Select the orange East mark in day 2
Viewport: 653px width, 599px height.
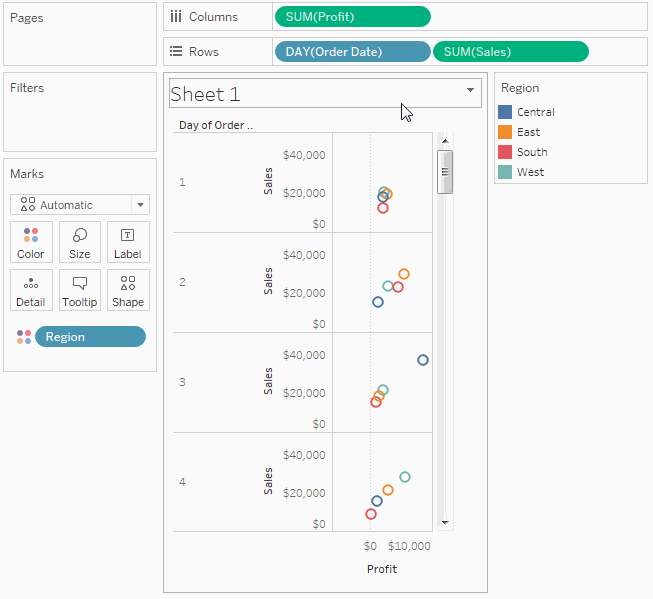404,274
